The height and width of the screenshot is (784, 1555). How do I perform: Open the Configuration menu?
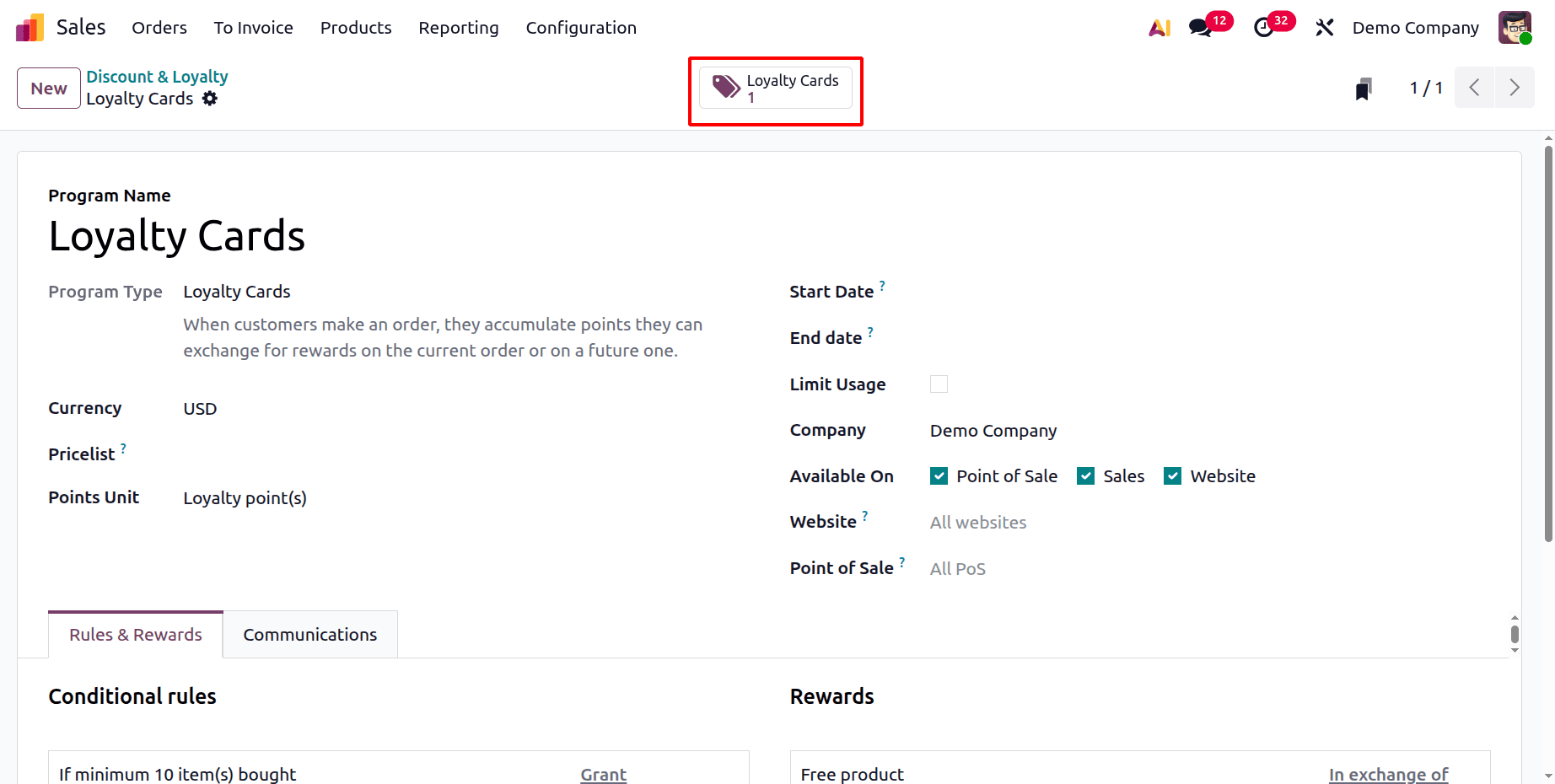click(x=580, y=27)
